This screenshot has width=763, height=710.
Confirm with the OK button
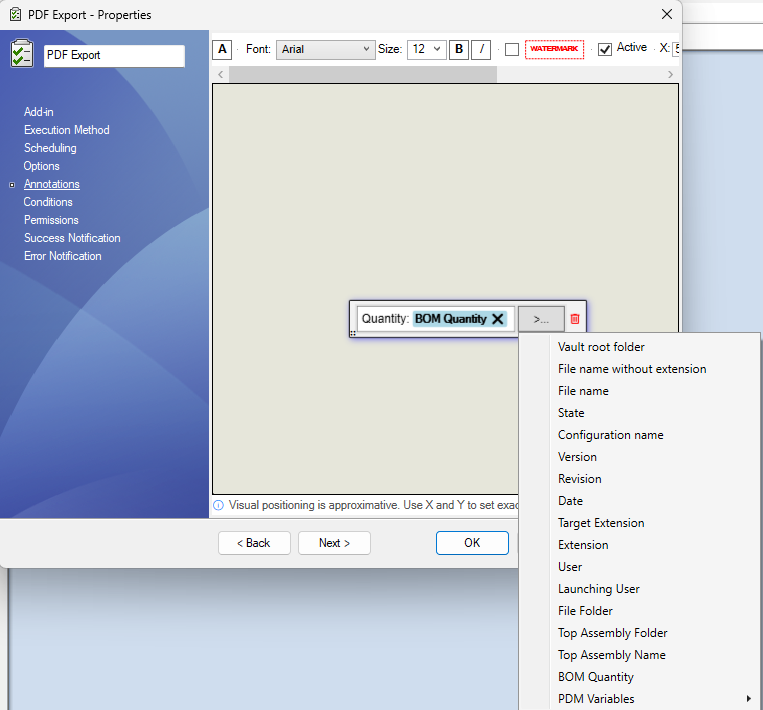coord(472,543)
